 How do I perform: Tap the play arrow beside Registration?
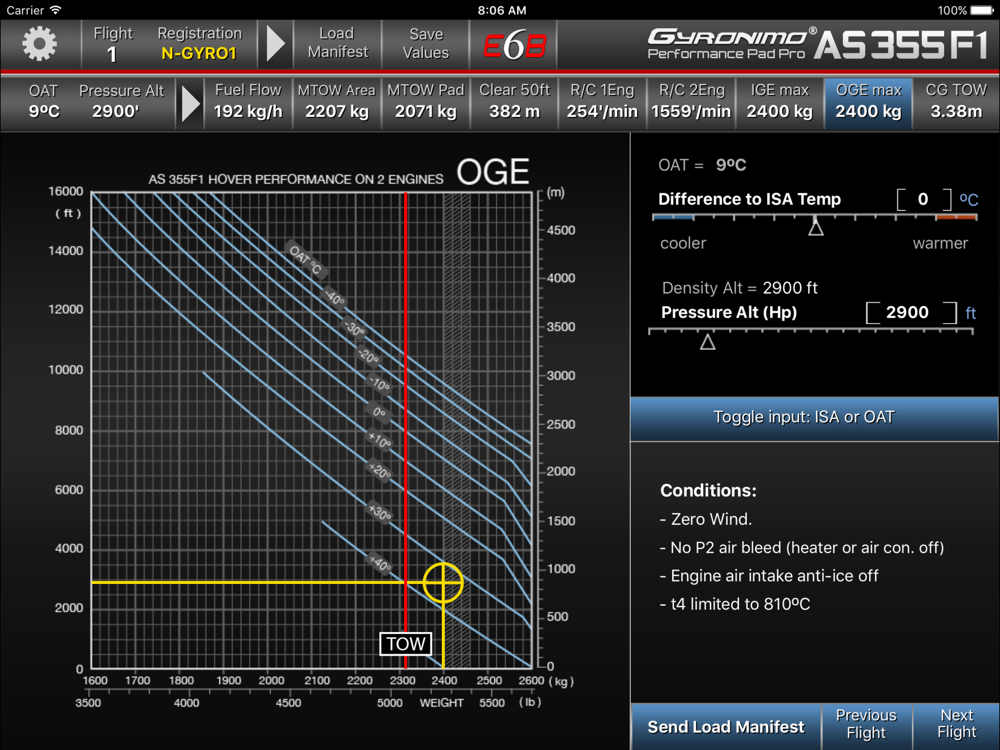tap(275, 43)
